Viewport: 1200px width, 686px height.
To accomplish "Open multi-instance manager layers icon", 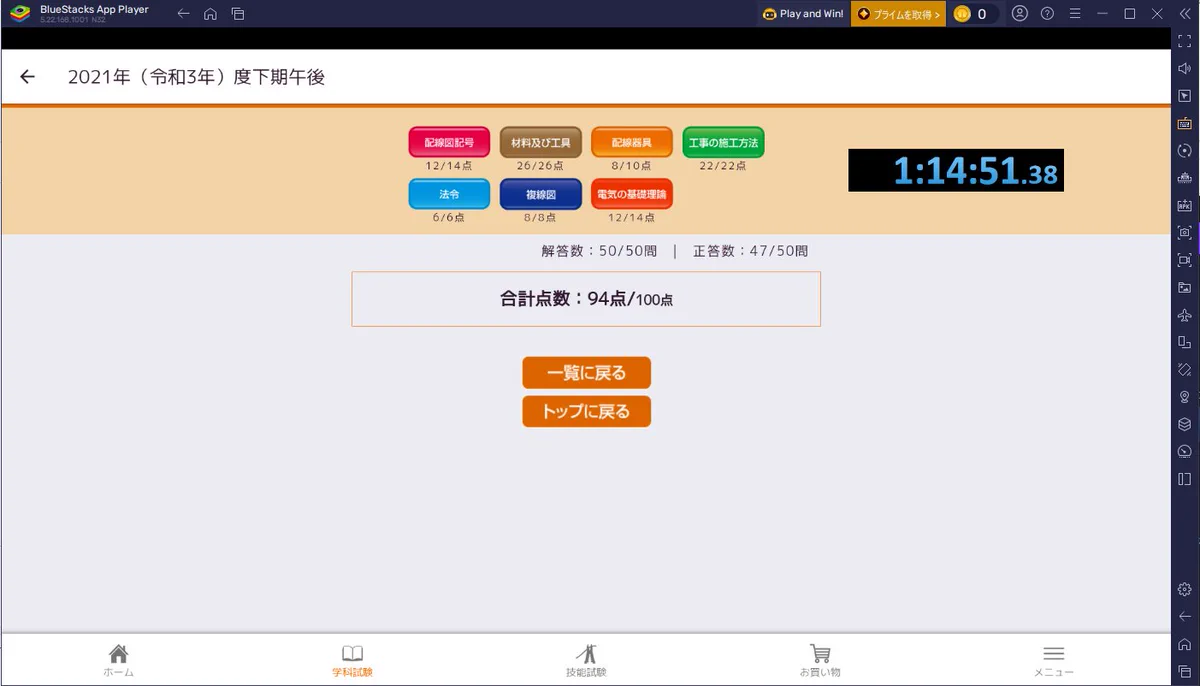I will pyautogui.click(x=1185, y=424).
